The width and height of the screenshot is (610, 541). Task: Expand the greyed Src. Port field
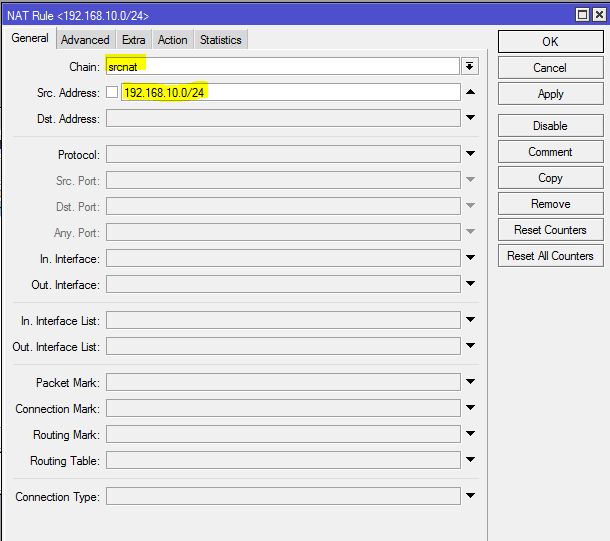click(x=470, y=179)
